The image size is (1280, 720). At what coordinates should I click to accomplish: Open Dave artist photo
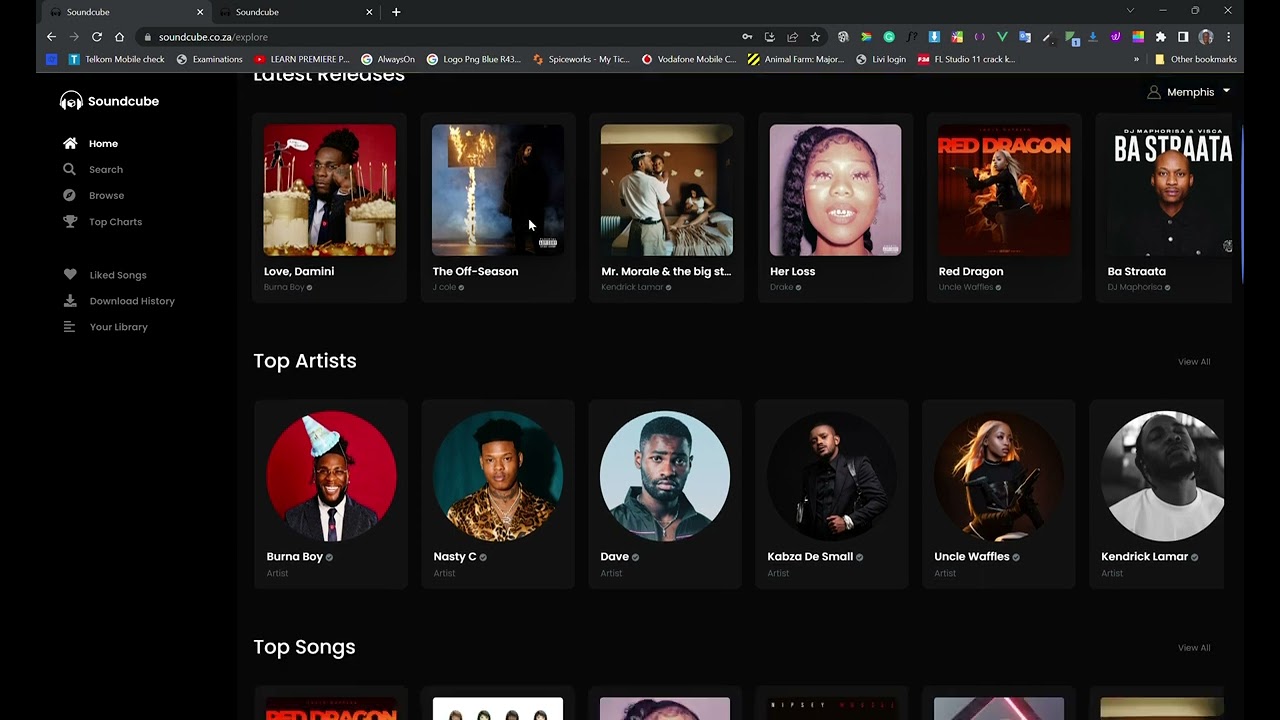665,476
